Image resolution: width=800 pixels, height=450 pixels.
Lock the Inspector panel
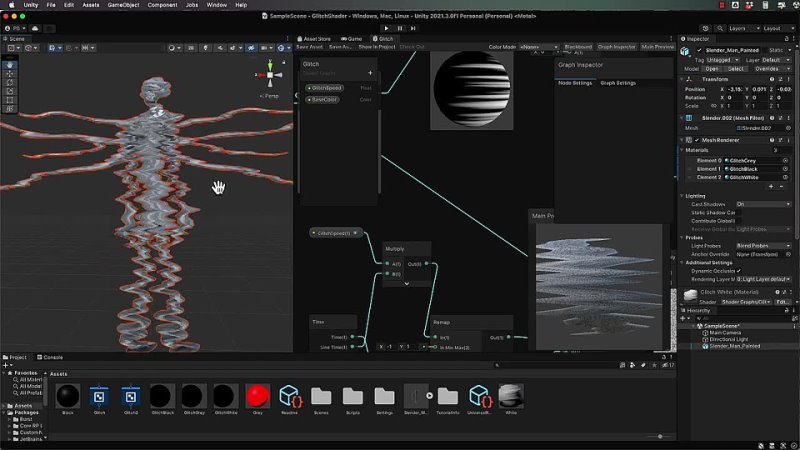pyautogui.click(x=786, y=39)
